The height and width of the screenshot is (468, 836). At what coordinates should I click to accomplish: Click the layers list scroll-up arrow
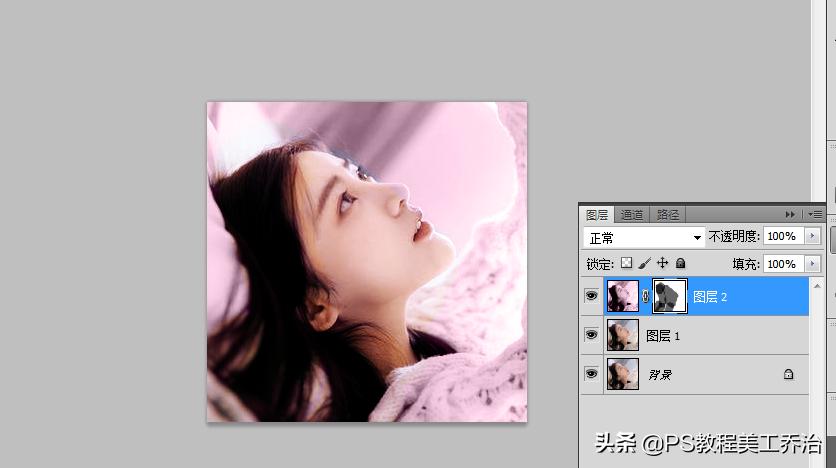click(817, 287)
